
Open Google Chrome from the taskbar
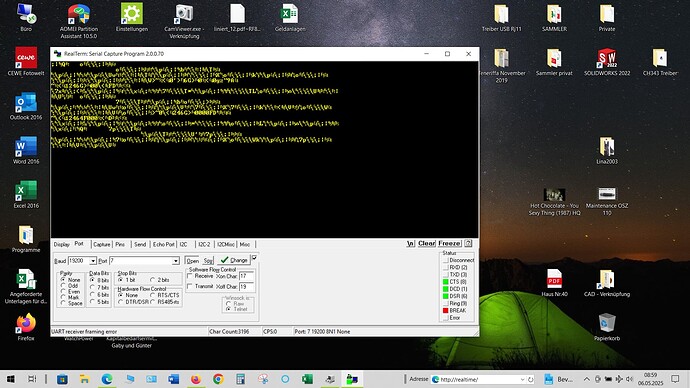pyautogui.click(x=218, y=379)
